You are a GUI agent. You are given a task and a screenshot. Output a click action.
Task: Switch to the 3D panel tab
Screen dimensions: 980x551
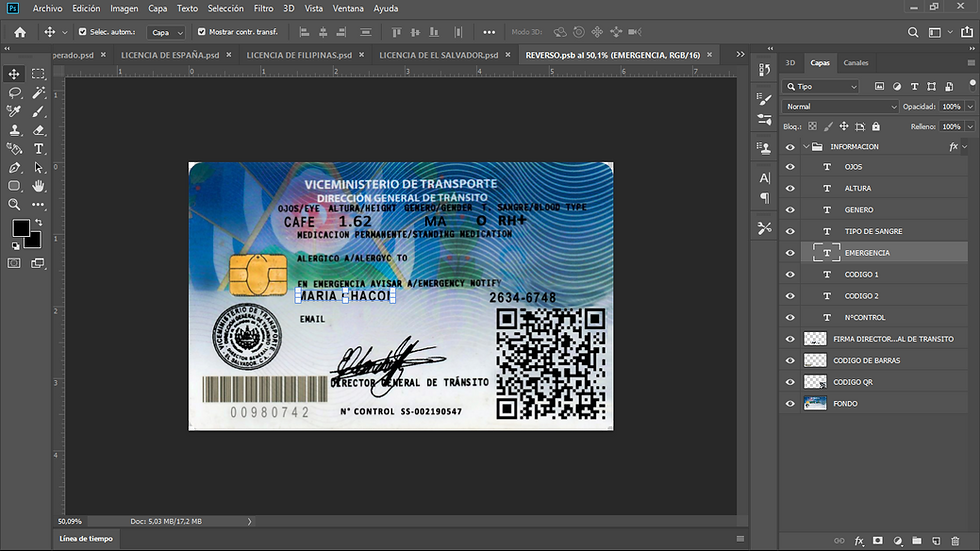pyautogui.click(x=790, y=62)
